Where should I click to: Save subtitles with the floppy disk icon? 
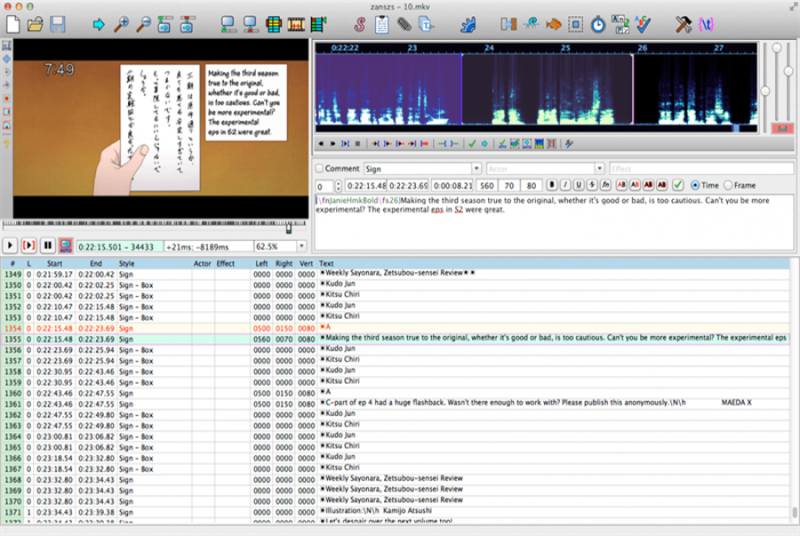click(58, 24)
